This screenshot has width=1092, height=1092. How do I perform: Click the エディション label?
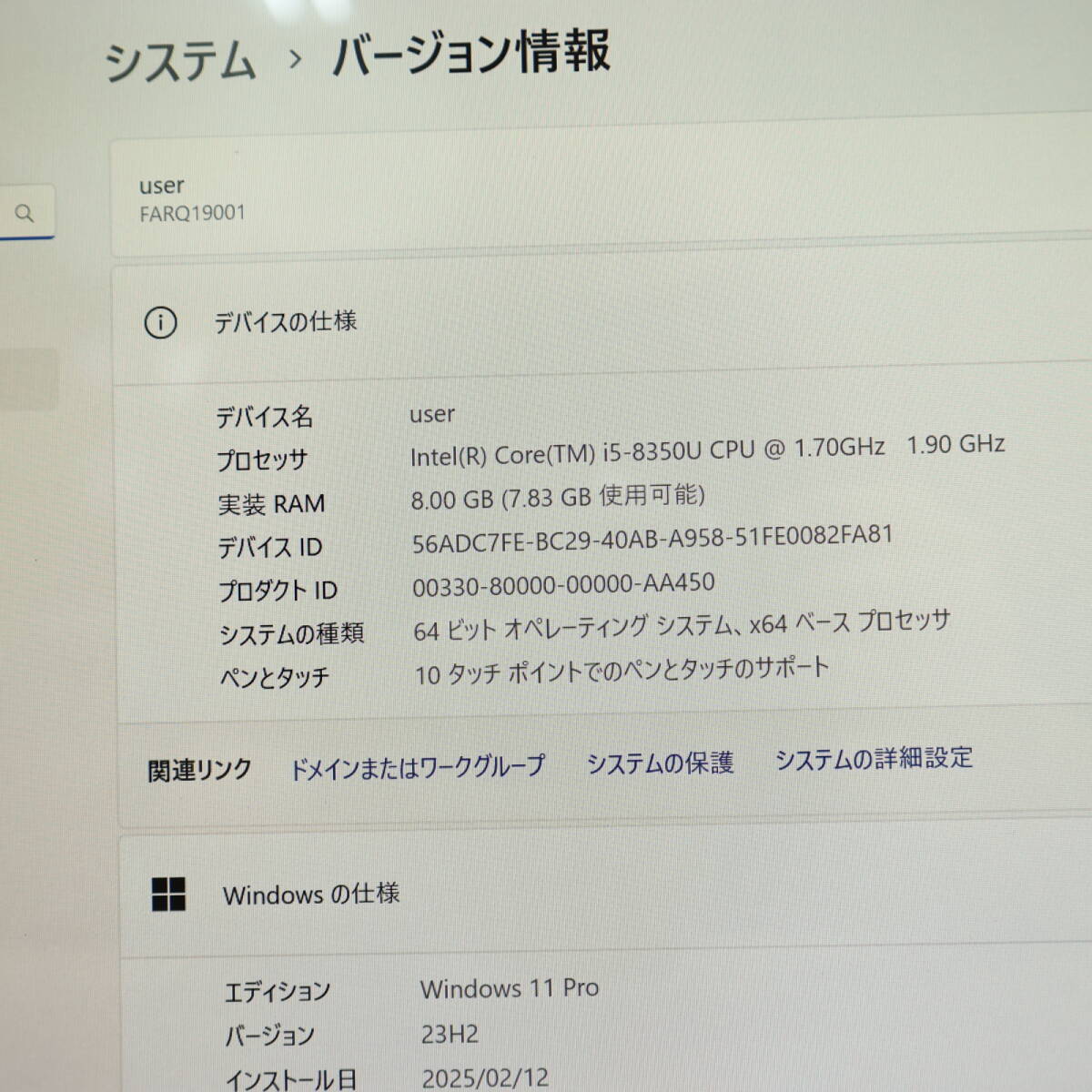point(278,991)
